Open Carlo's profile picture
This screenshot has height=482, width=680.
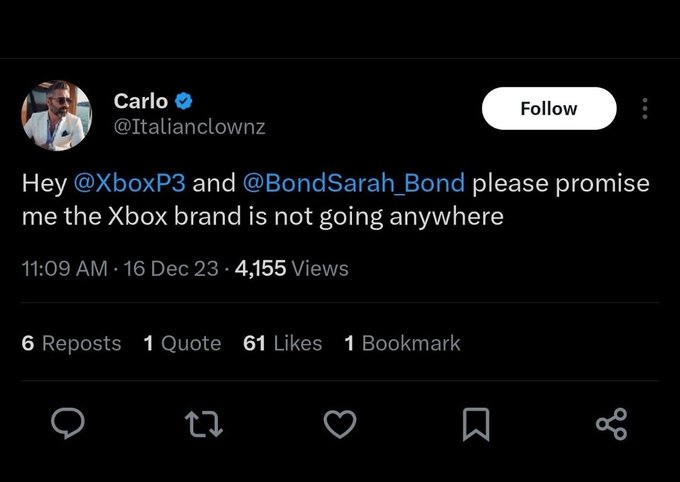56,115
